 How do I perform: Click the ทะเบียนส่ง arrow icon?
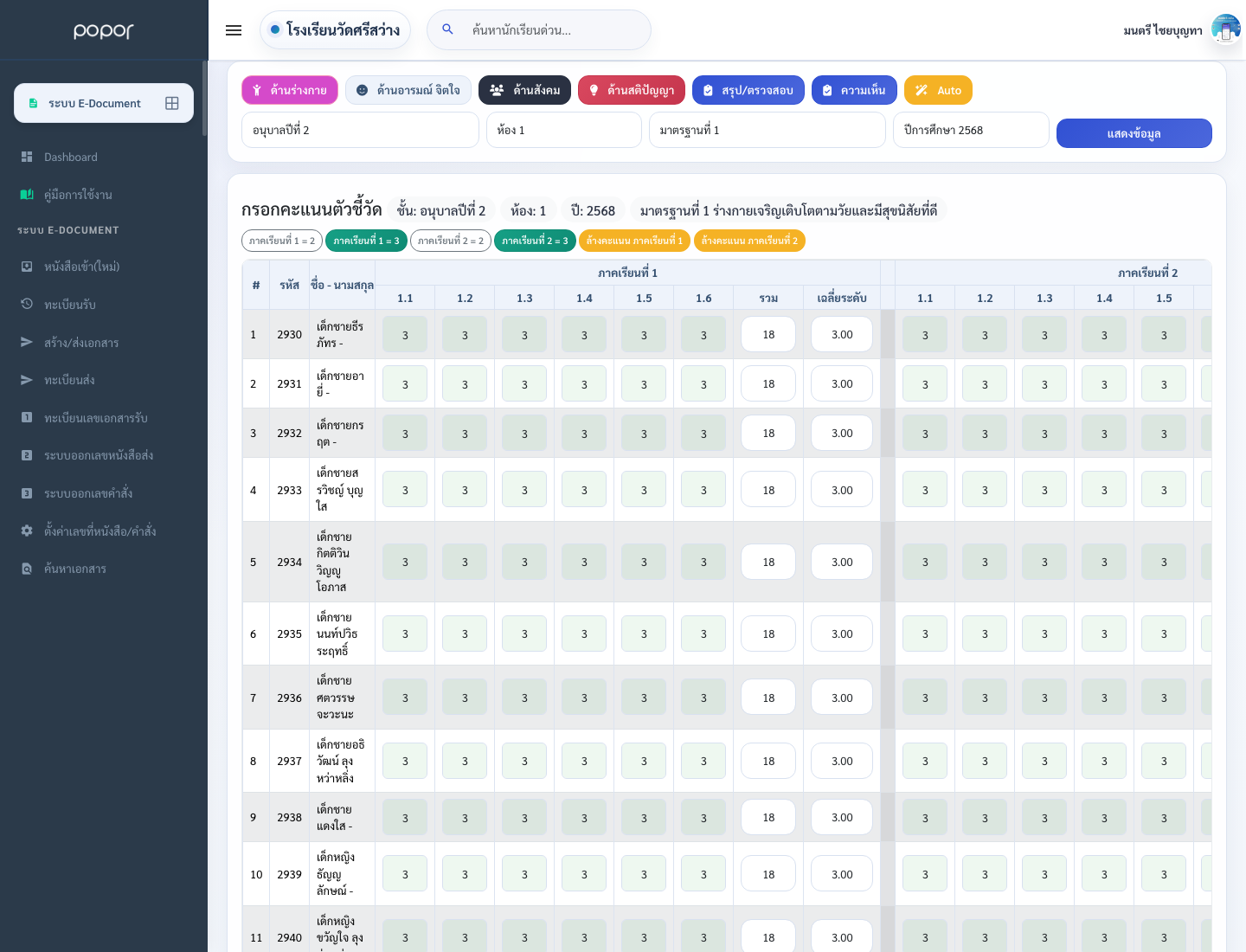click(x=27, y=380)
